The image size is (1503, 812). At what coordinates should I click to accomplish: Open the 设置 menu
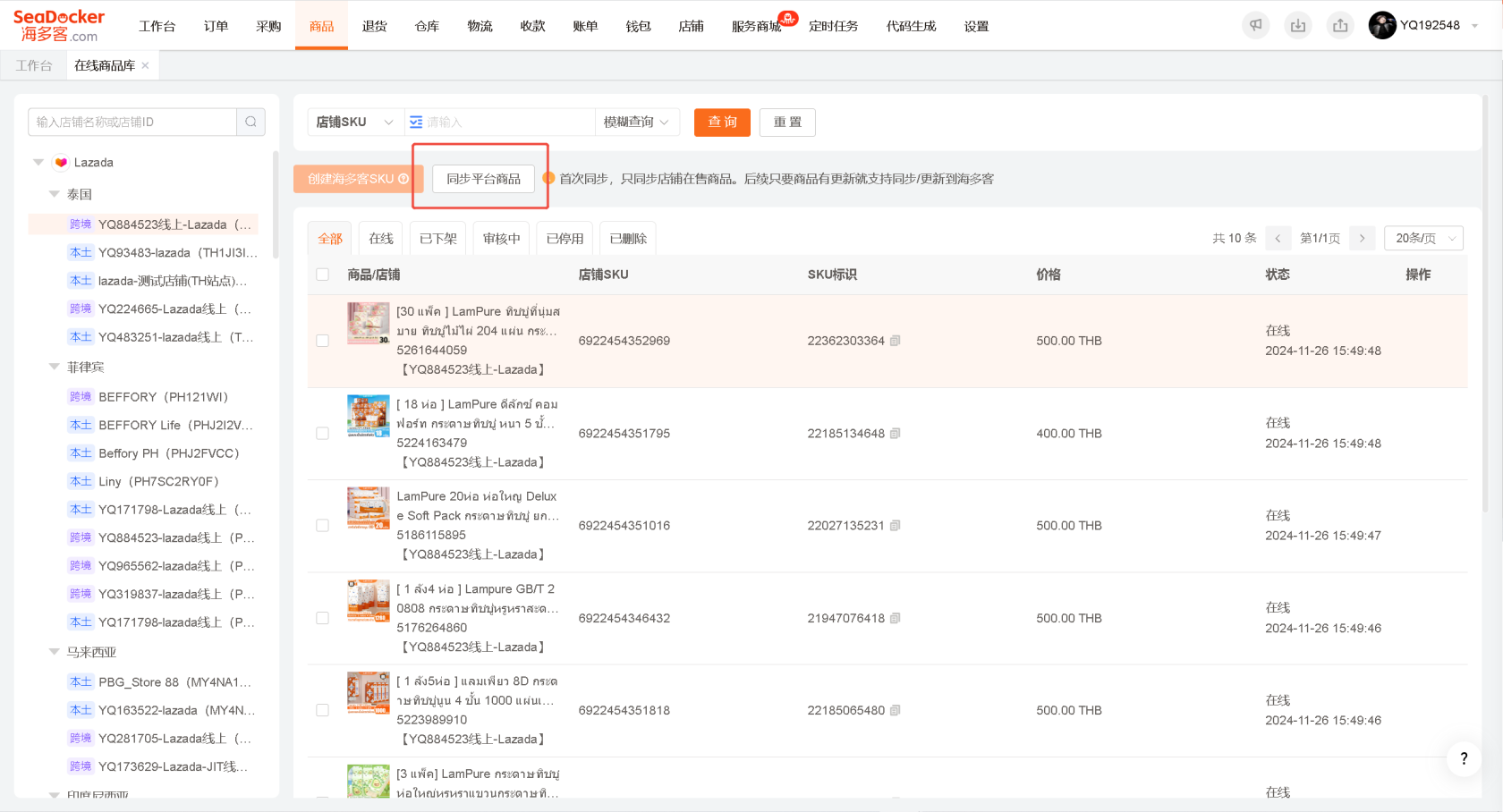tap(976, 26)
